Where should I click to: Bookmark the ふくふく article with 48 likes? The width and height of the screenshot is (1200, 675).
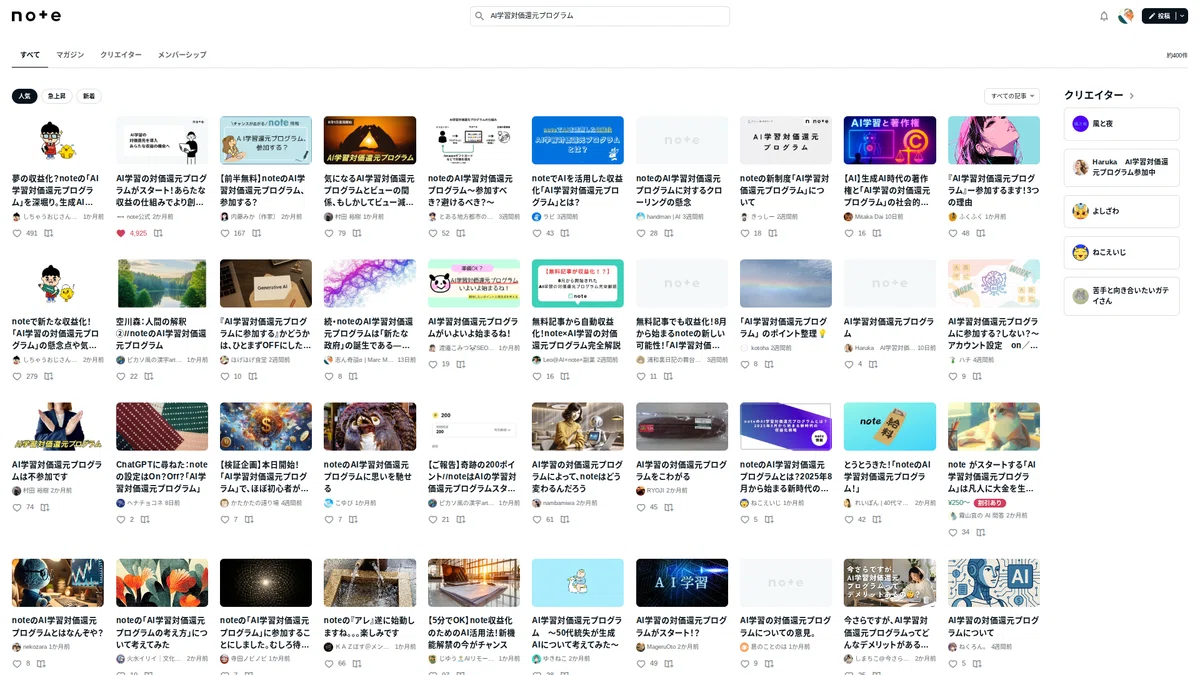[x=981, y=233]
